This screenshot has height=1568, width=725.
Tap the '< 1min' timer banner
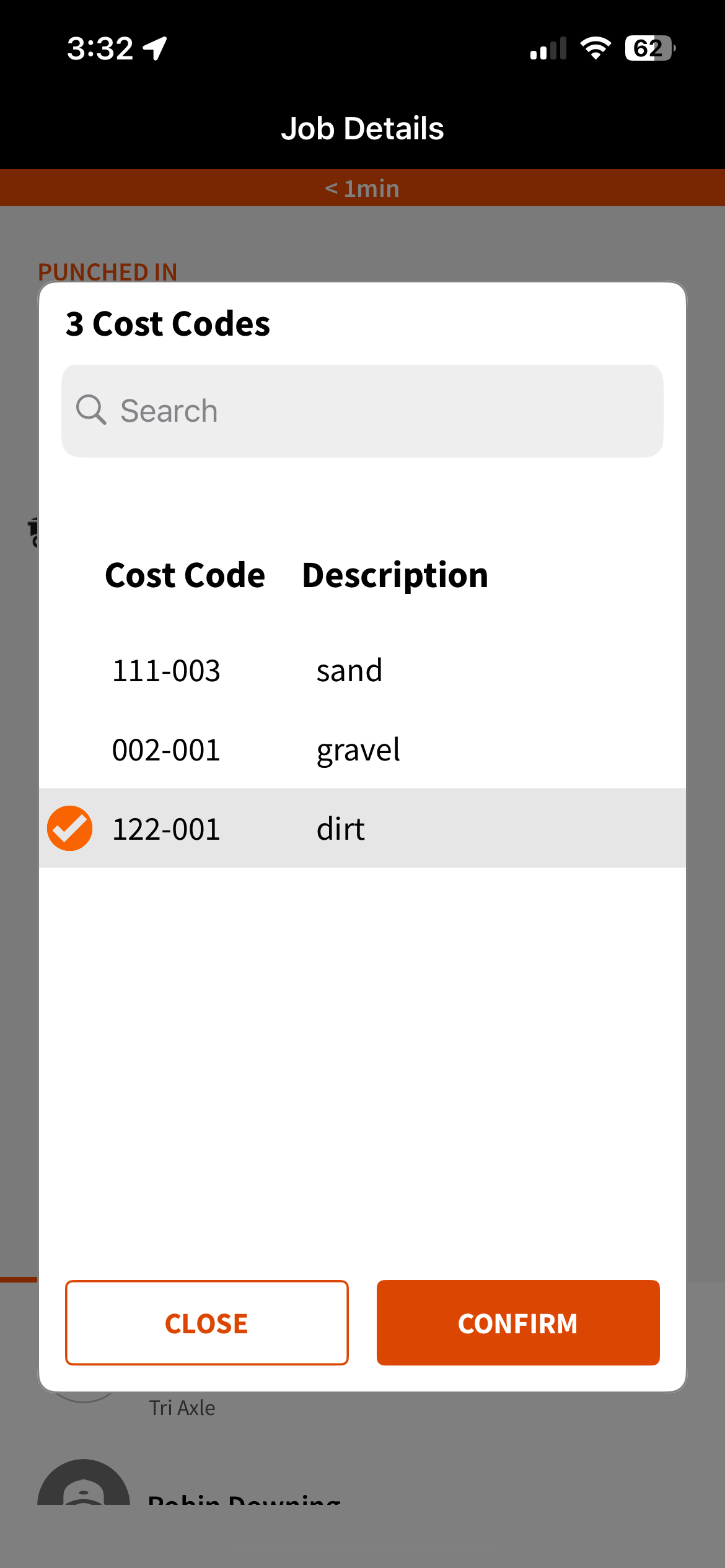click(362, 188)
